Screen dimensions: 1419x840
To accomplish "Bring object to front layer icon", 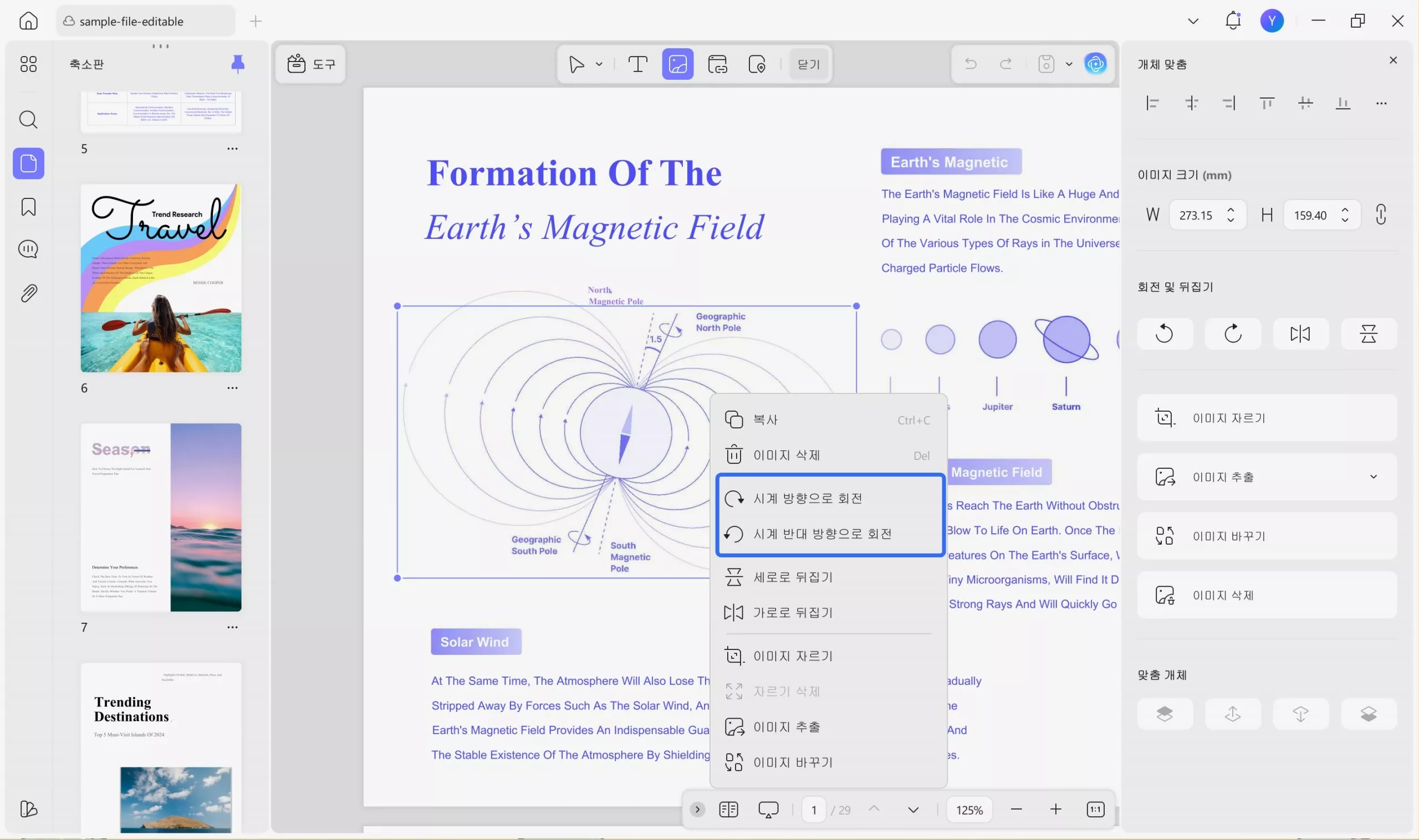I will pyautogui.click(x=1165, y=714).
